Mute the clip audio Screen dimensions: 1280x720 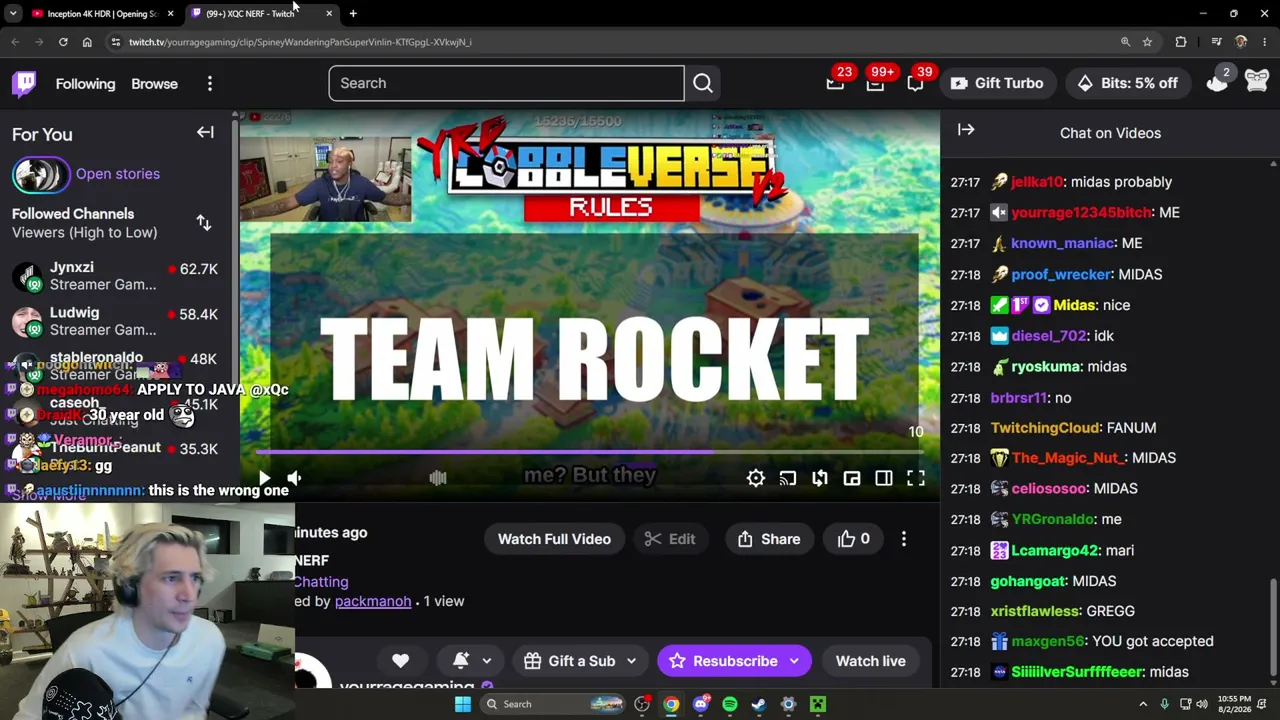coord(294,479)
